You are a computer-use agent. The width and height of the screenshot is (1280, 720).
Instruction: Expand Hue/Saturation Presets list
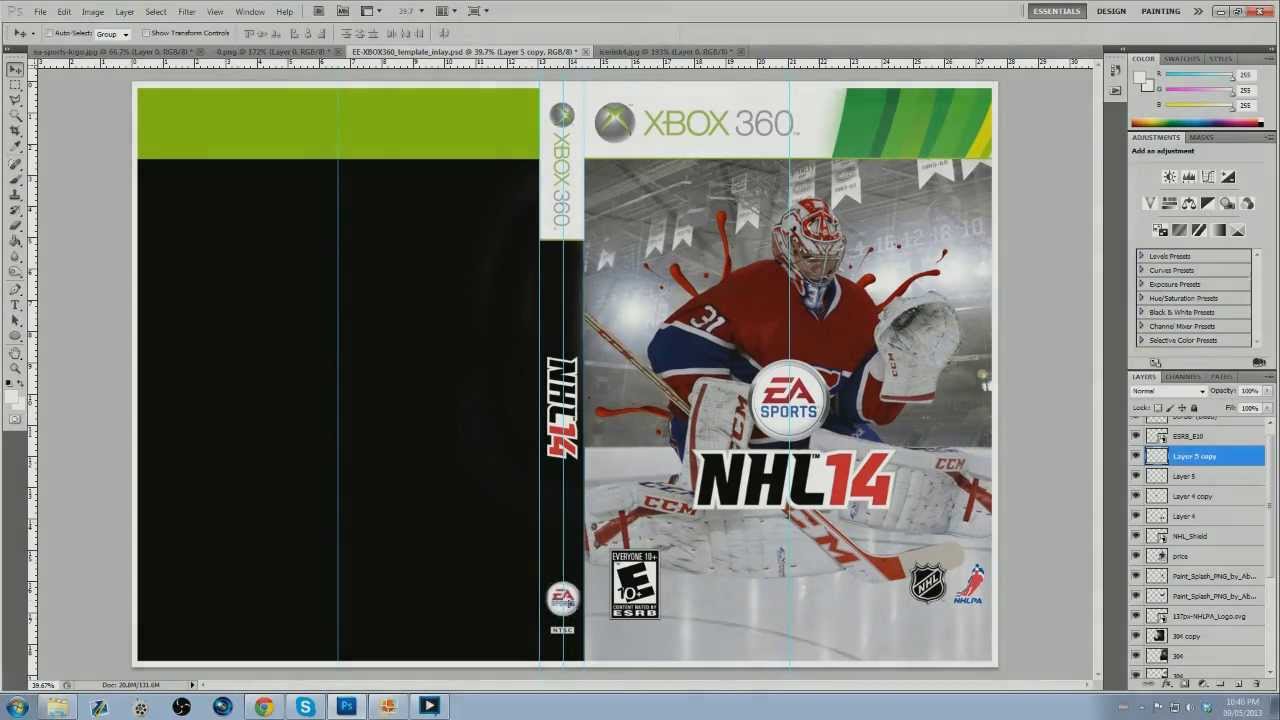coord(1142,298)
